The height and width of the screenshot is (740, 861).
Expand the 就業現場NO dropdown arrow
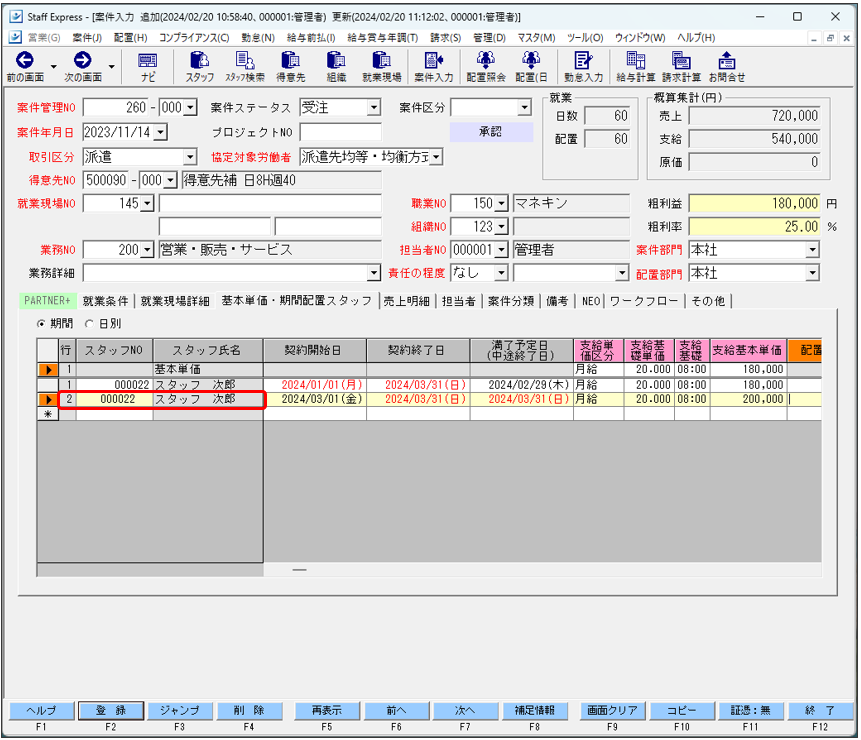147,204
